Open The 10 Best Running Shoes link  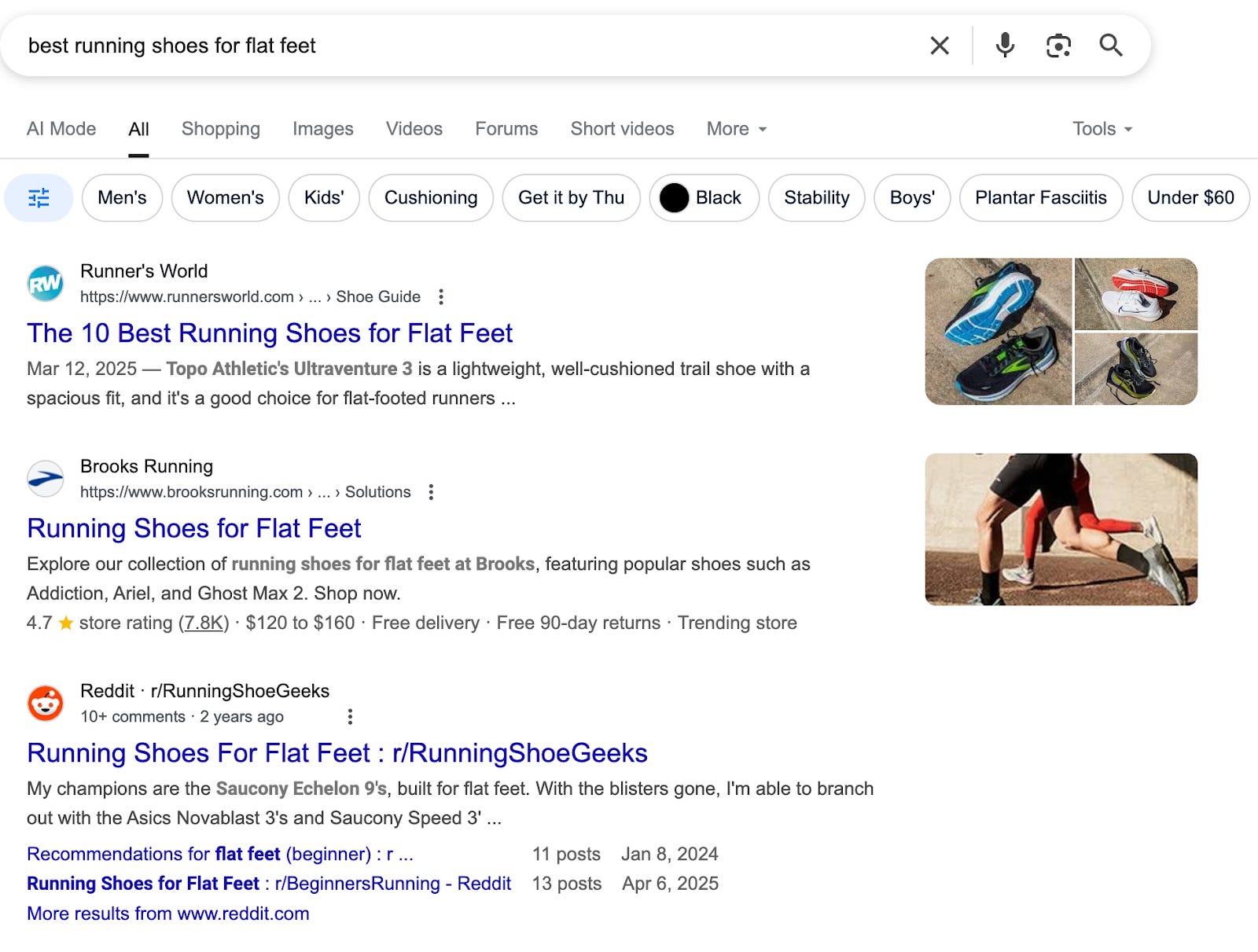click(x=270, y=333)
